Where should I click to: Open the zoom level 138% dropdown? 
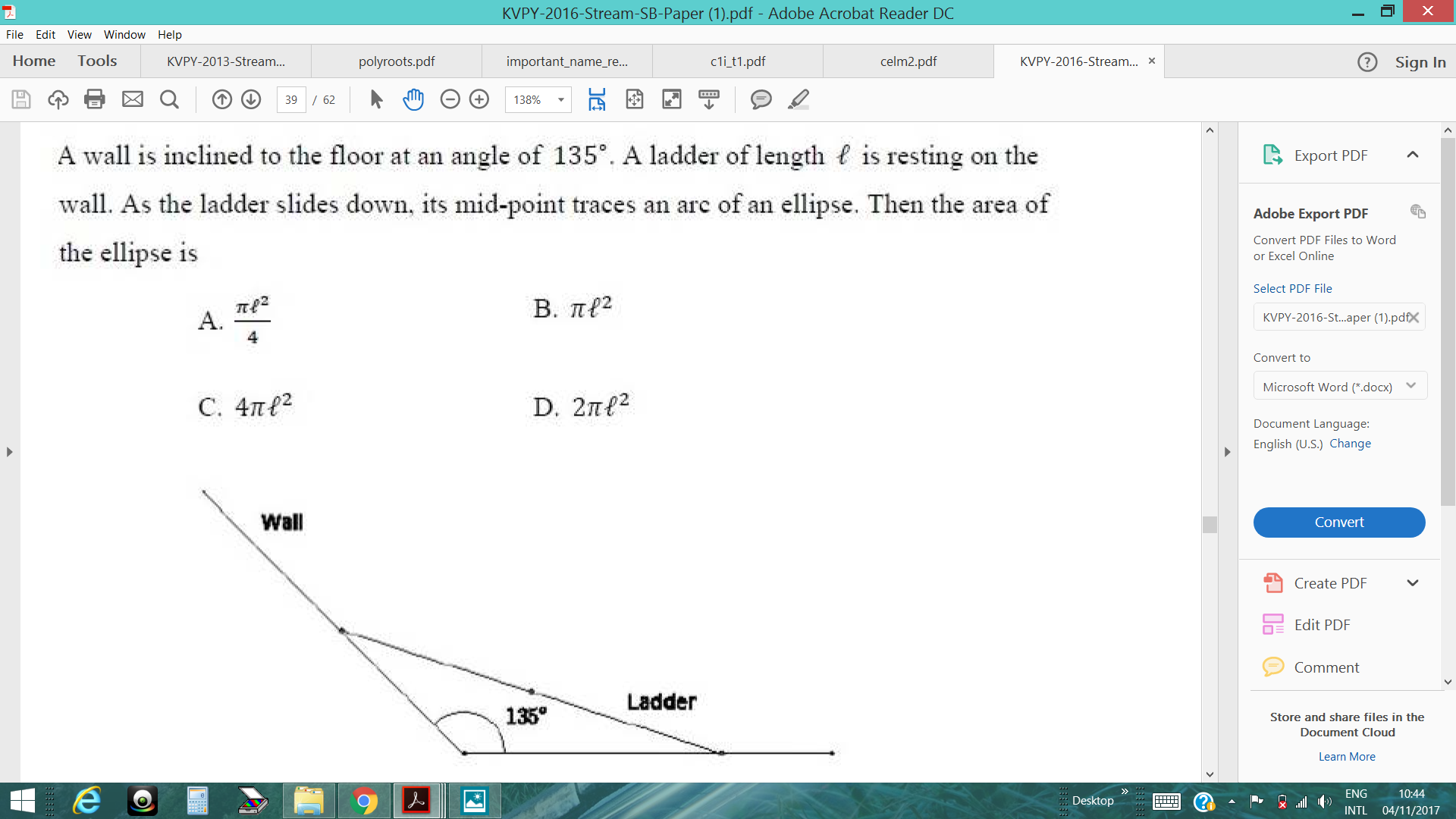tap(561, 99)
